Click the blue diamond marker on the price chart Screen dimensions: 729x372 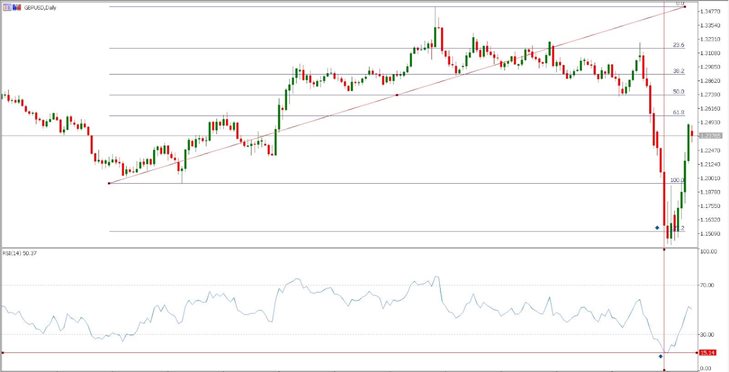point(657,227)
